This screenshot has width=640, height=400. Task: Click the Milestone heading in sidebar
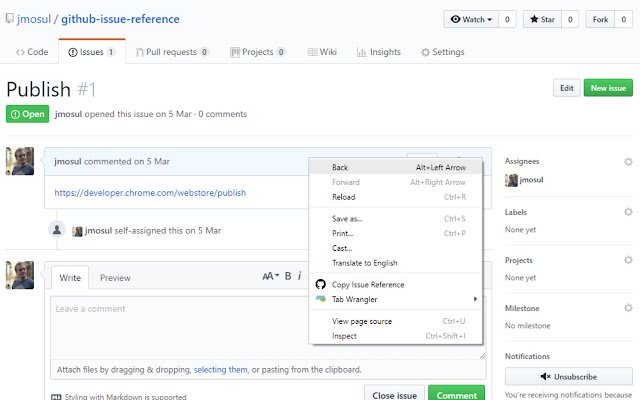click(522, 308)
